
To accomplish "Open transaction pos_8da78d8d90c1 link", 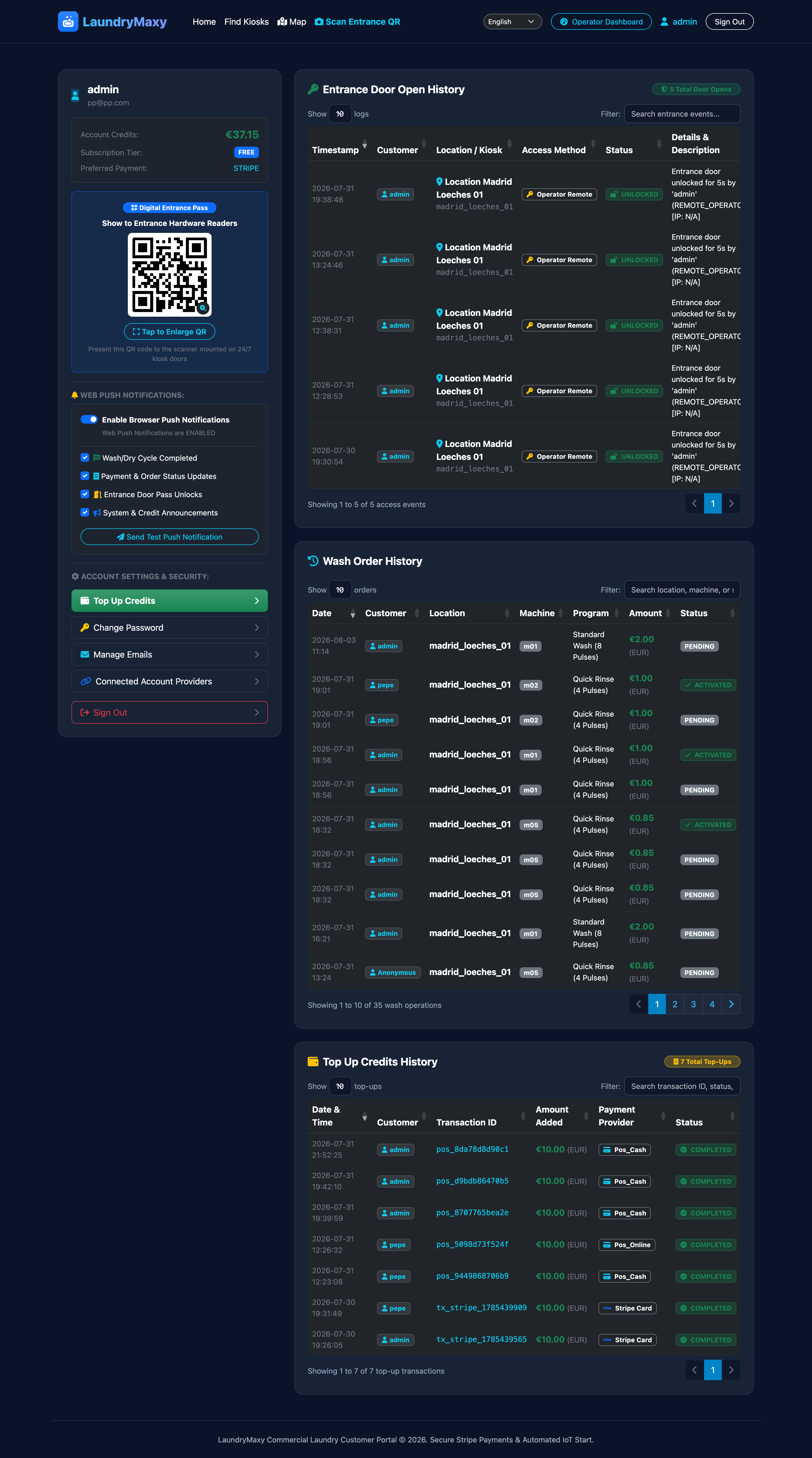I will point(473,1149).
